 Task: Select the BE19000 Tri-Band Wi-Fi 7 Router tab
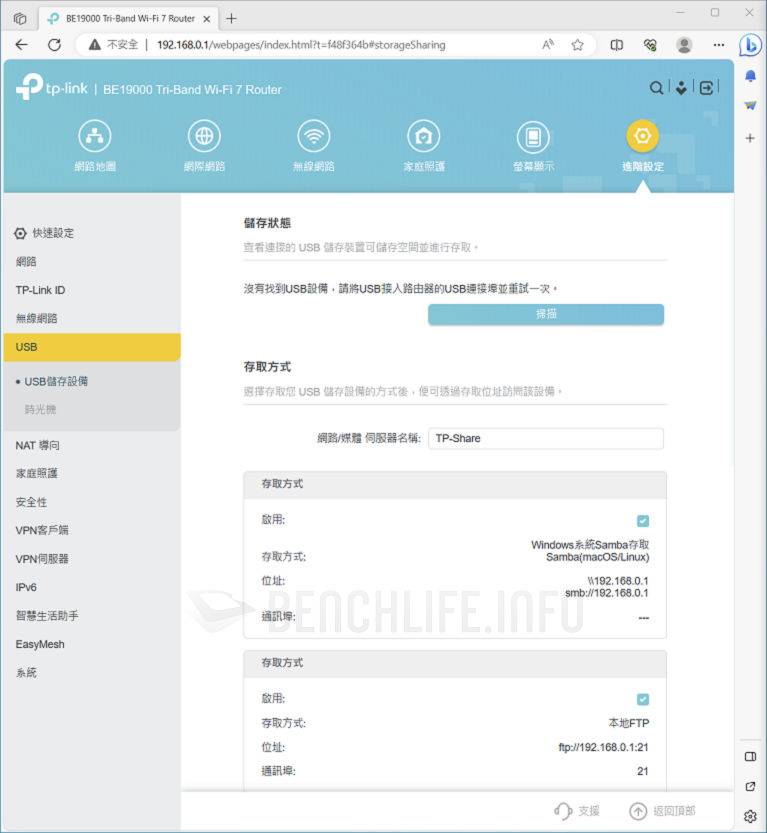[129, 19]
